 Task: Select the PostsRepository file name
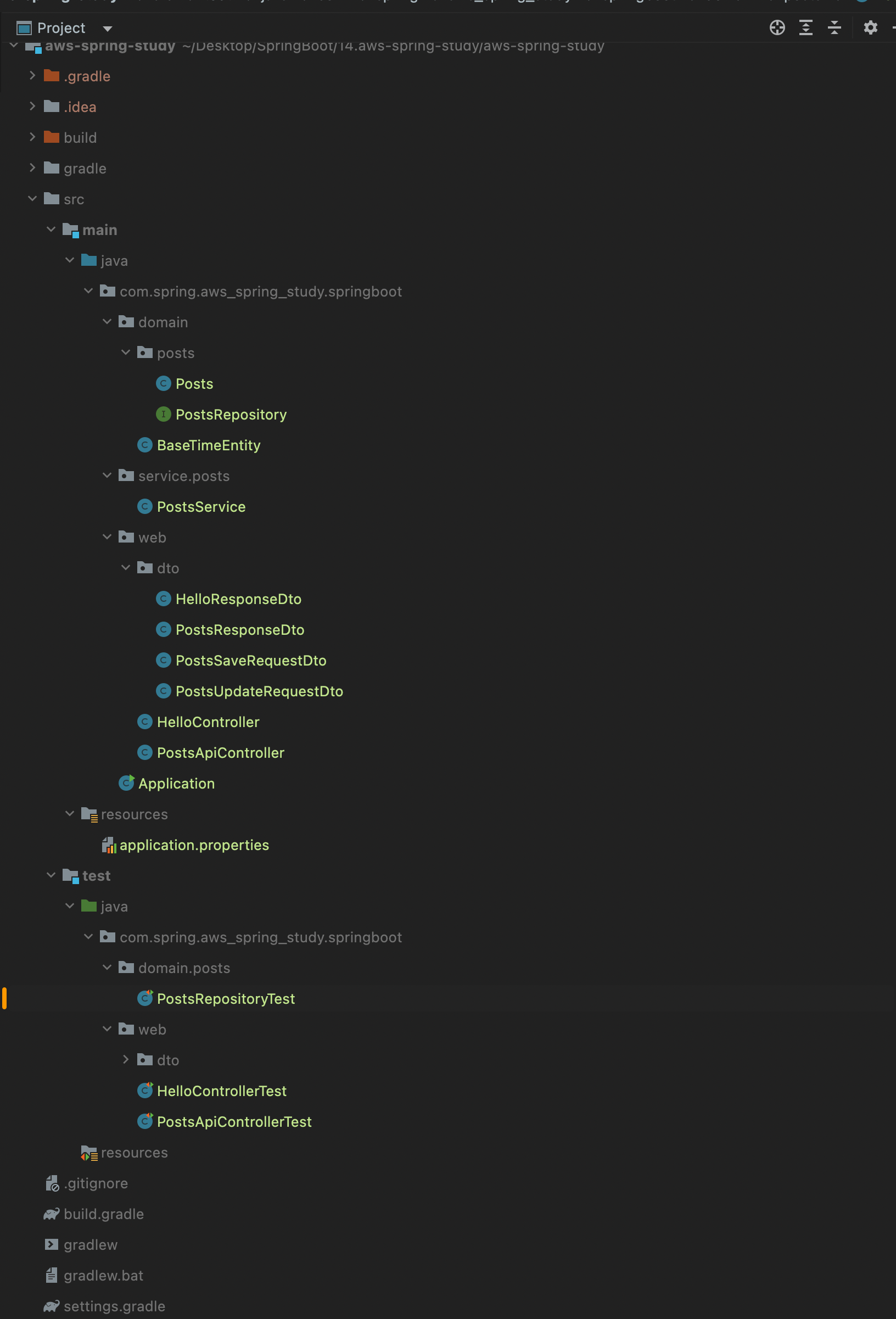click(231, 415)
